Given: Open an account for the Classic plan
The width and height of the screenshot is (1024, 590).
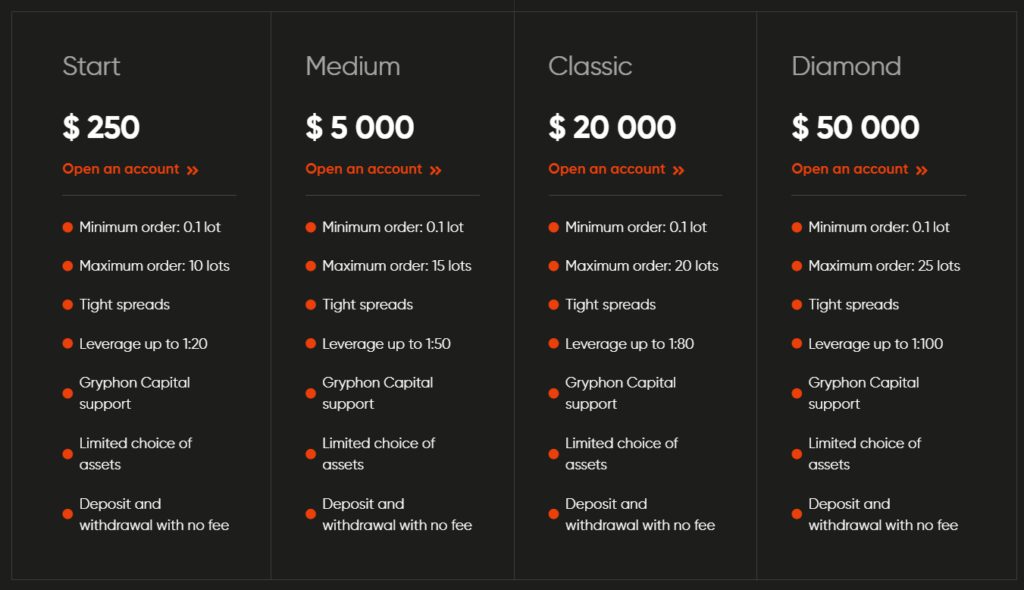Looking at the screenshot, I should (608, 169).
